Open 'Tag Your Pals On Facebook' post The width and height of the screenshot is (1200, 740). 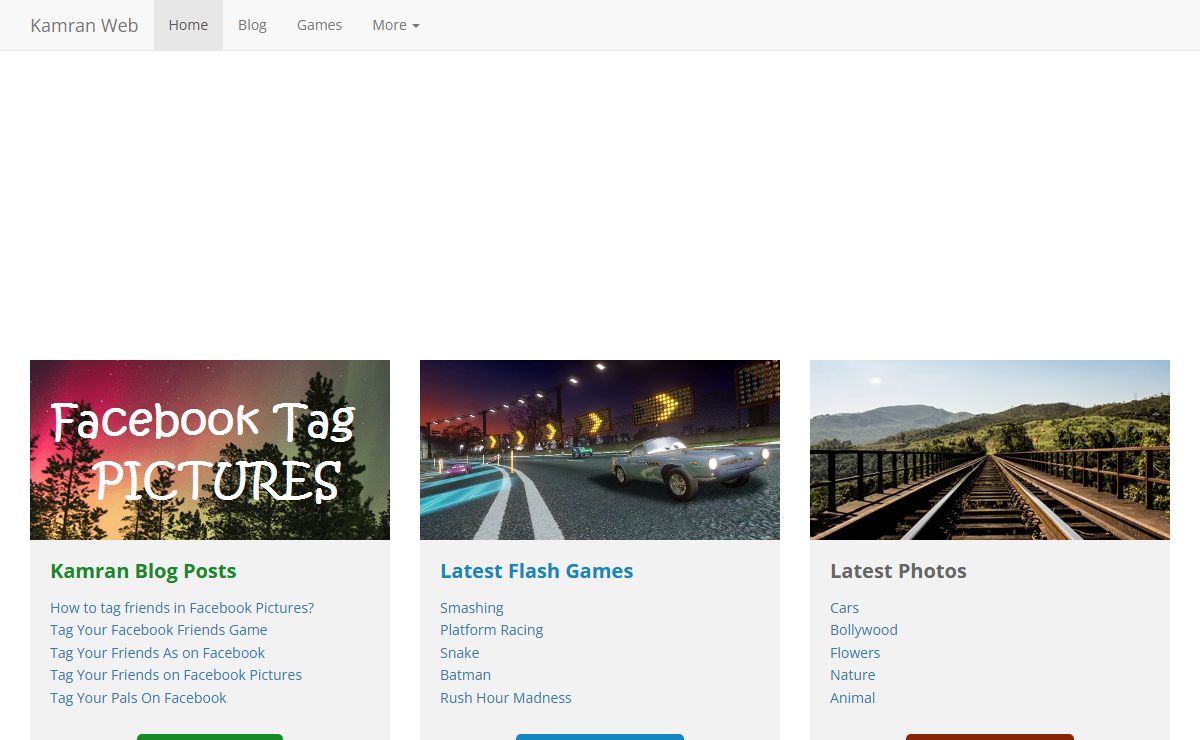point(138,698)
